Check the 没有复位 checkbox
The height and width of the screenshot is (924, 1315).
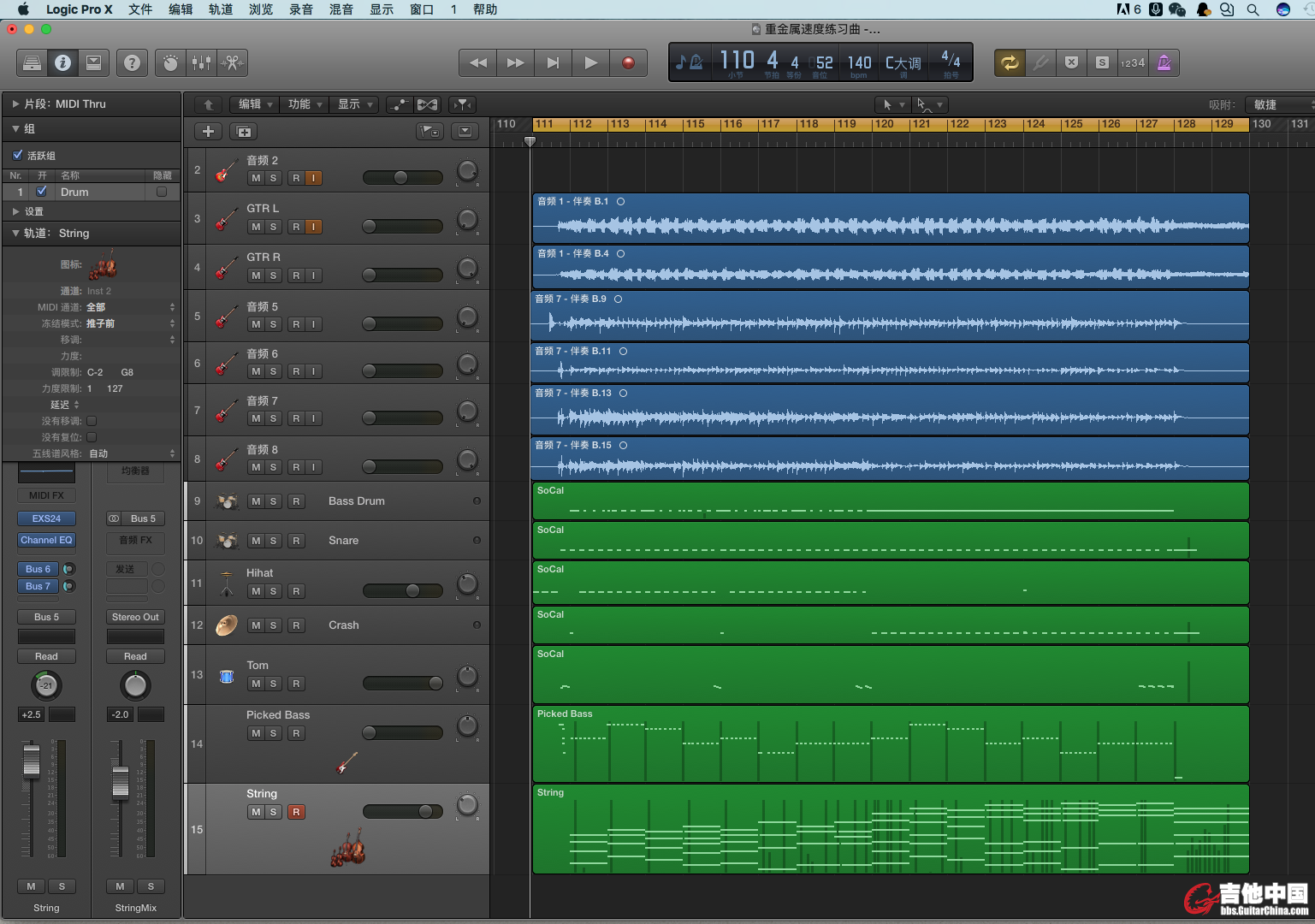click(92, 437)
